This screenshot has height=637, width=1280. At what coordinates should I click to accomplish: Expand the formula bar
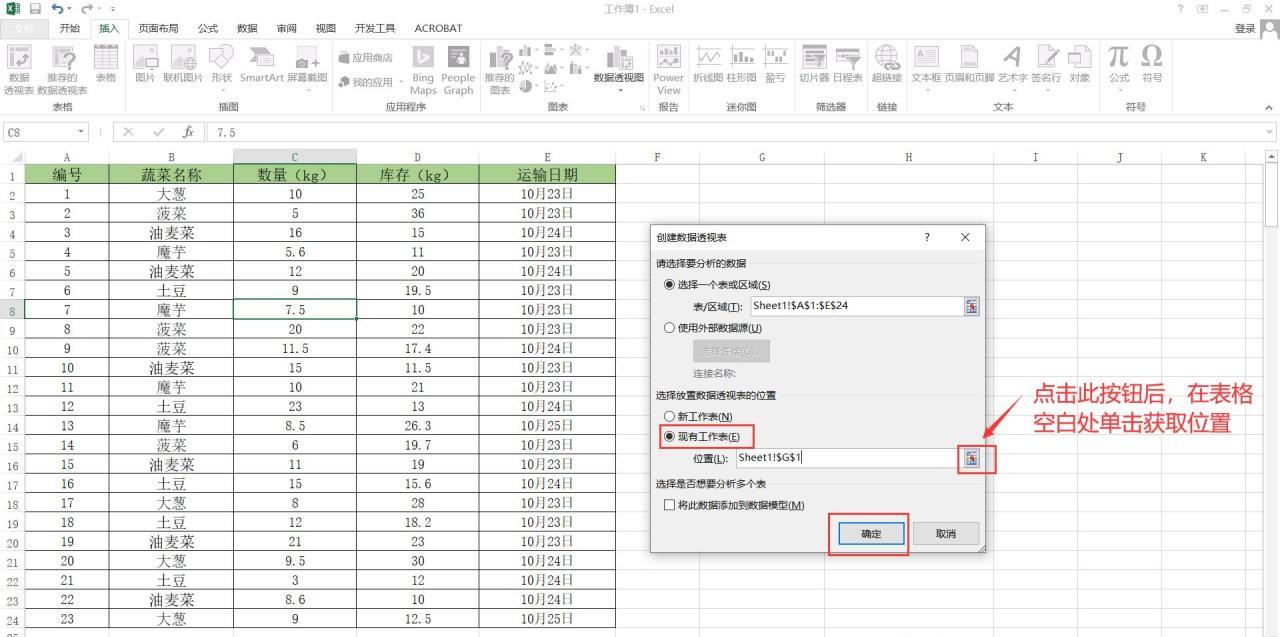(1271, 132)
